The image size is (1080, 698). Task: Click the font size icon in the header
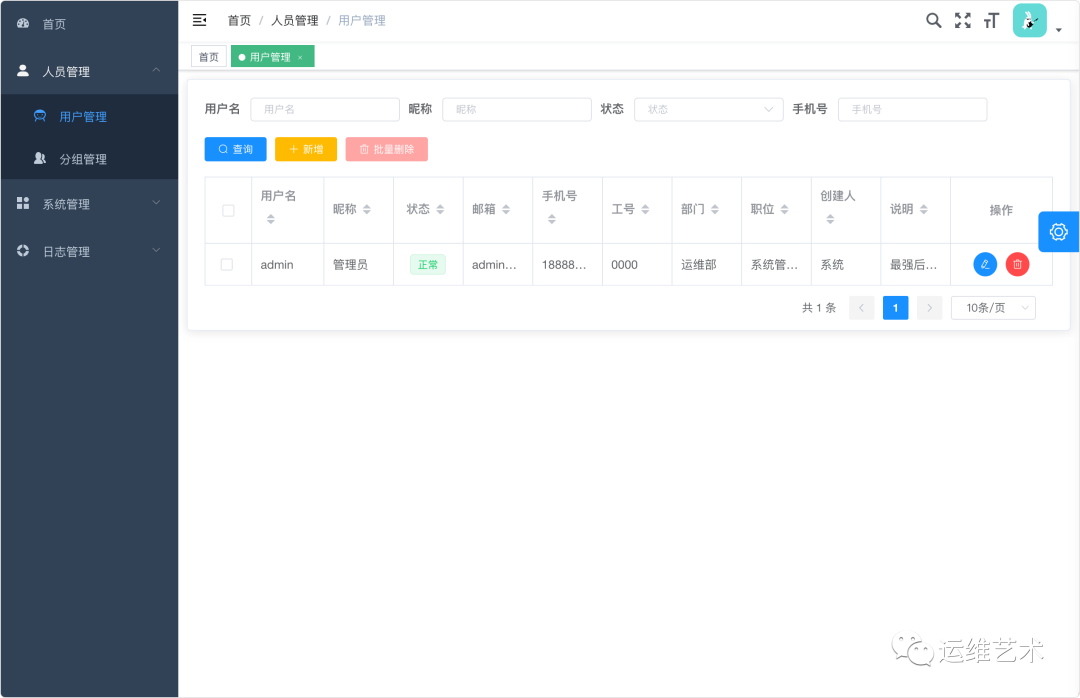991,20
